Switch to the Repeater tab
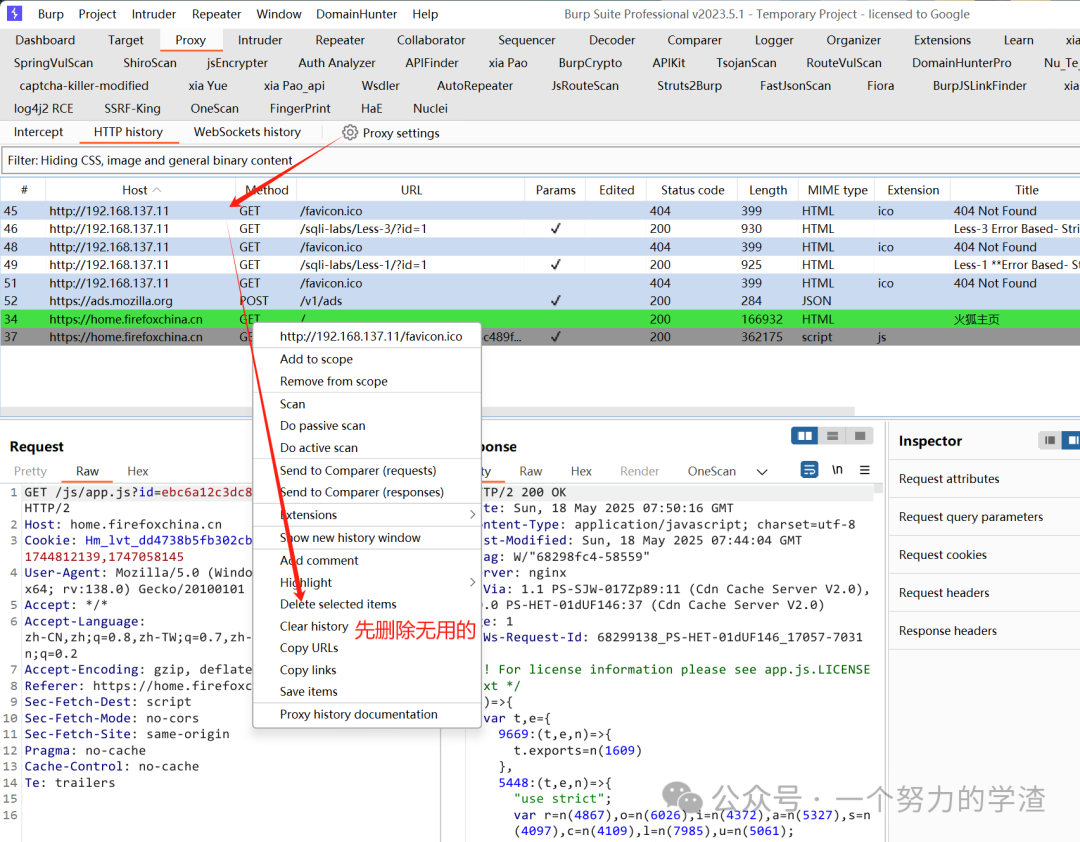The height and width of the screenshot is (842, 1080). click(x=340, y=40)
